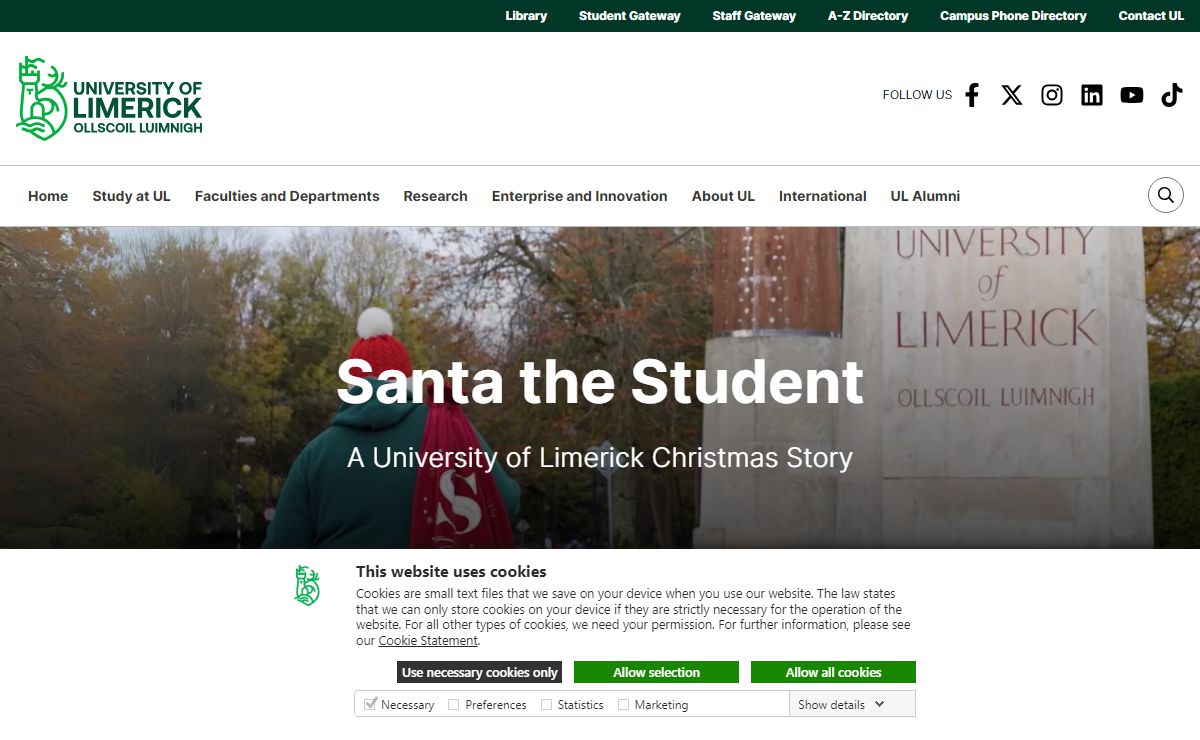
Task: Open Faculties and Departments menu
Action: click(287, 196)
